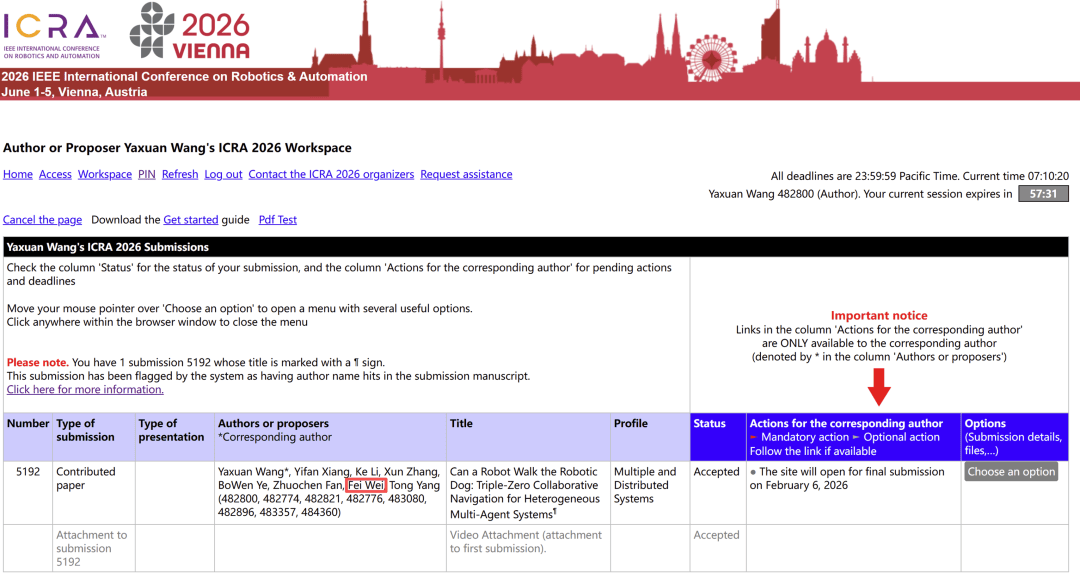
Task: Log out of the session
Action: point(223,174)
